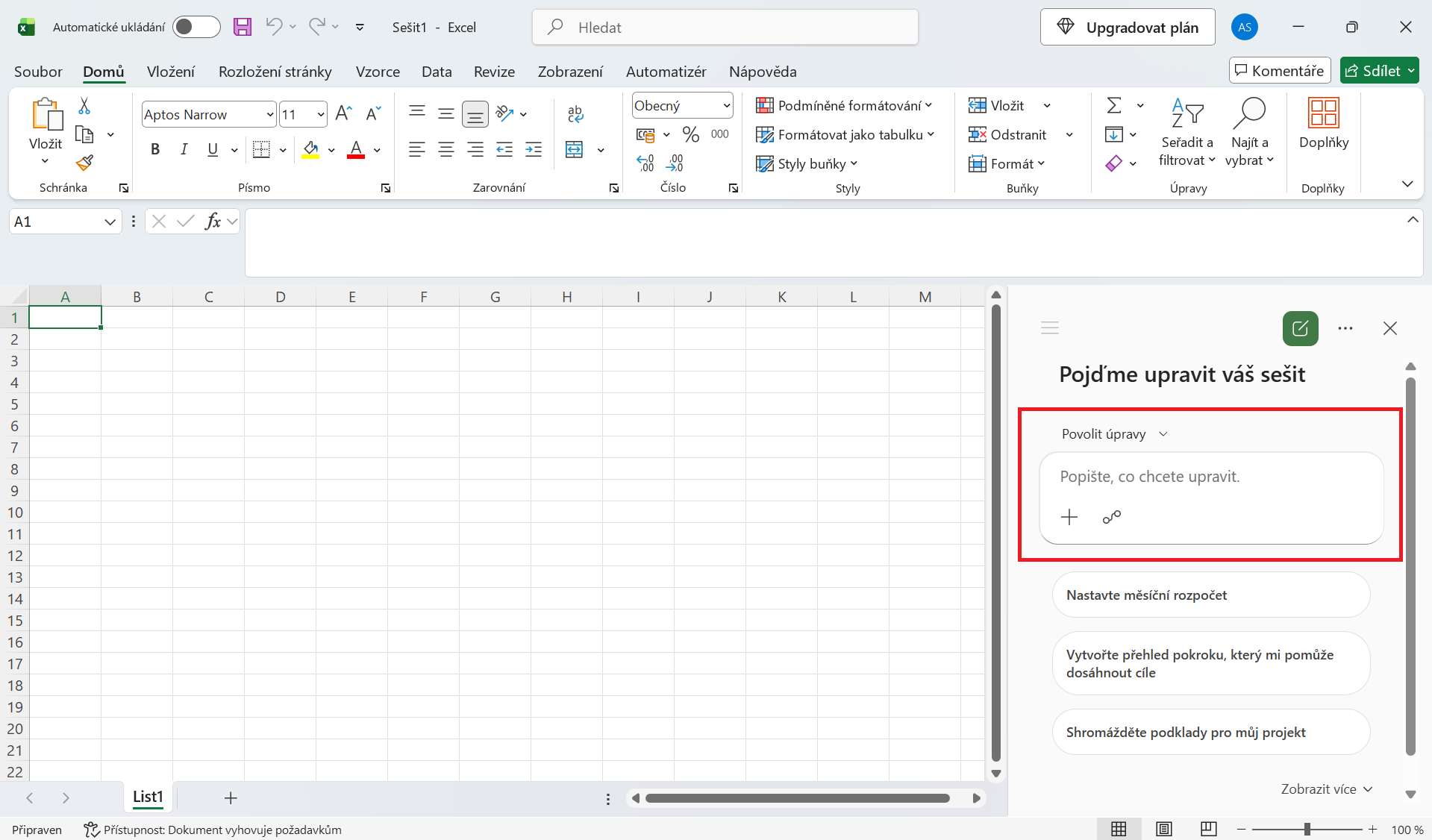Click the Komentáře button

pos(1280,71)
